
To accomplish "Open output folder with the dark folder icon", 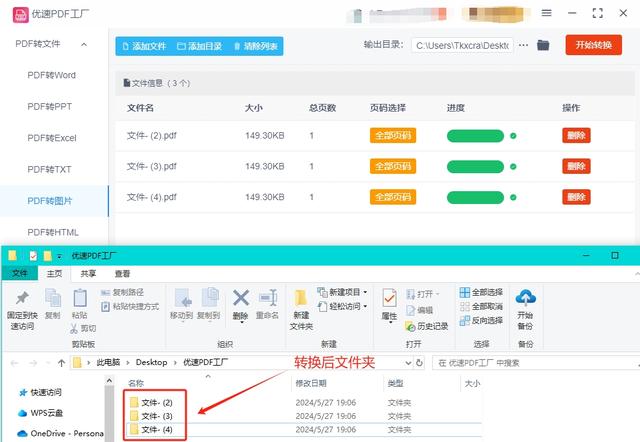I will coord(543,45).
